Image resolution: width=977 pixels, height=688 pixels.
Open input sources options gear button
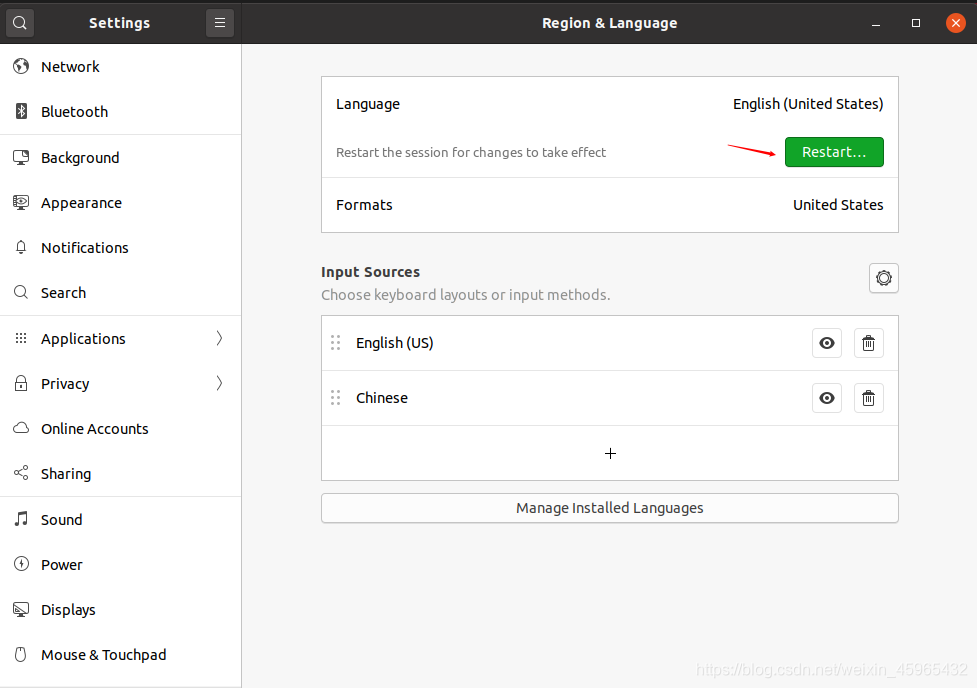884,278
